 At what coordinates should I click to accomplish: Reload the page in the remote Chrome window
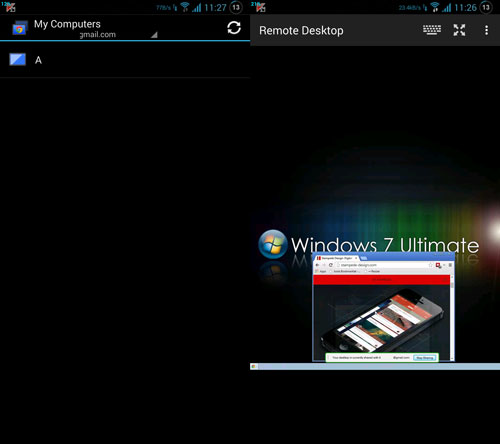(330, 265)
